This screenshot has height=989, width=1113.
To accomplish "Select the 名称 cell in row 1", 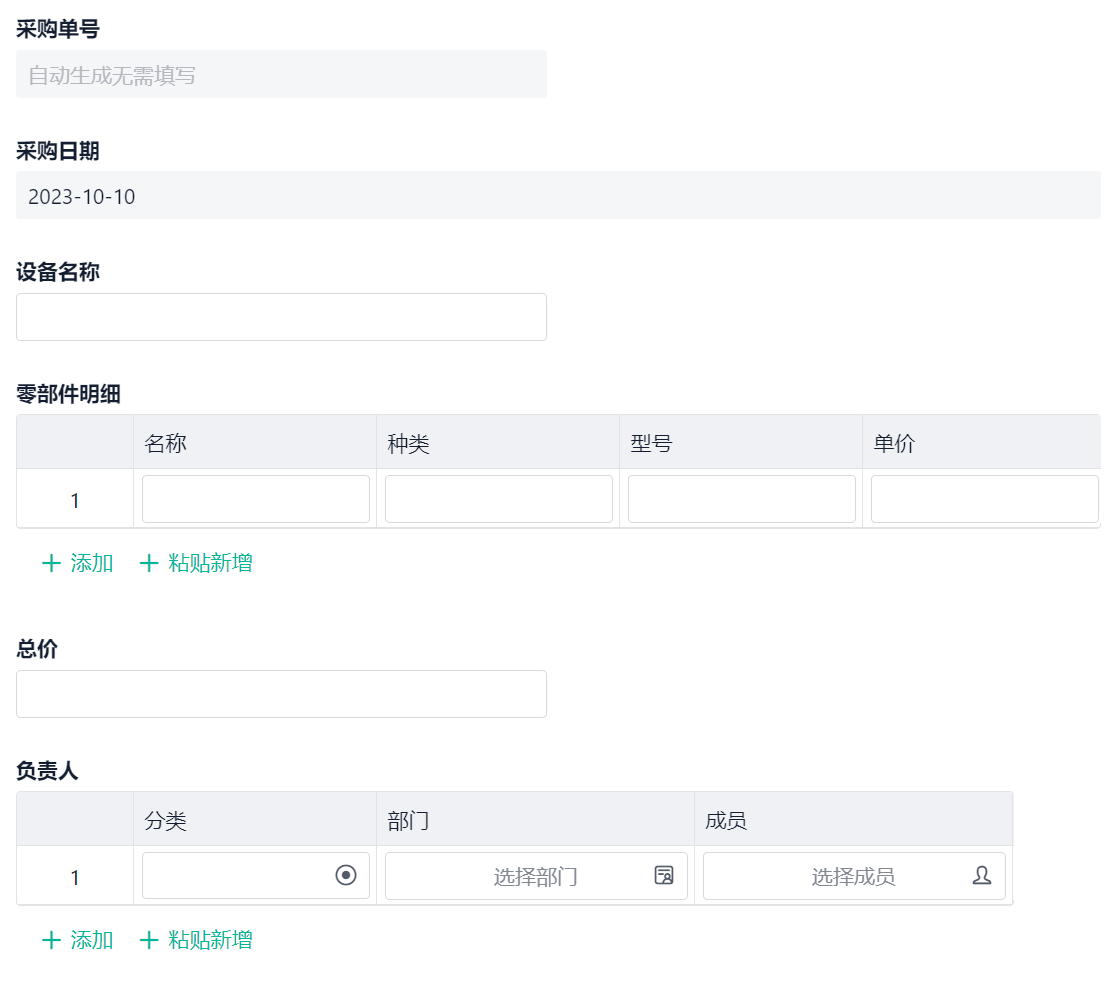I will (256, 499).
